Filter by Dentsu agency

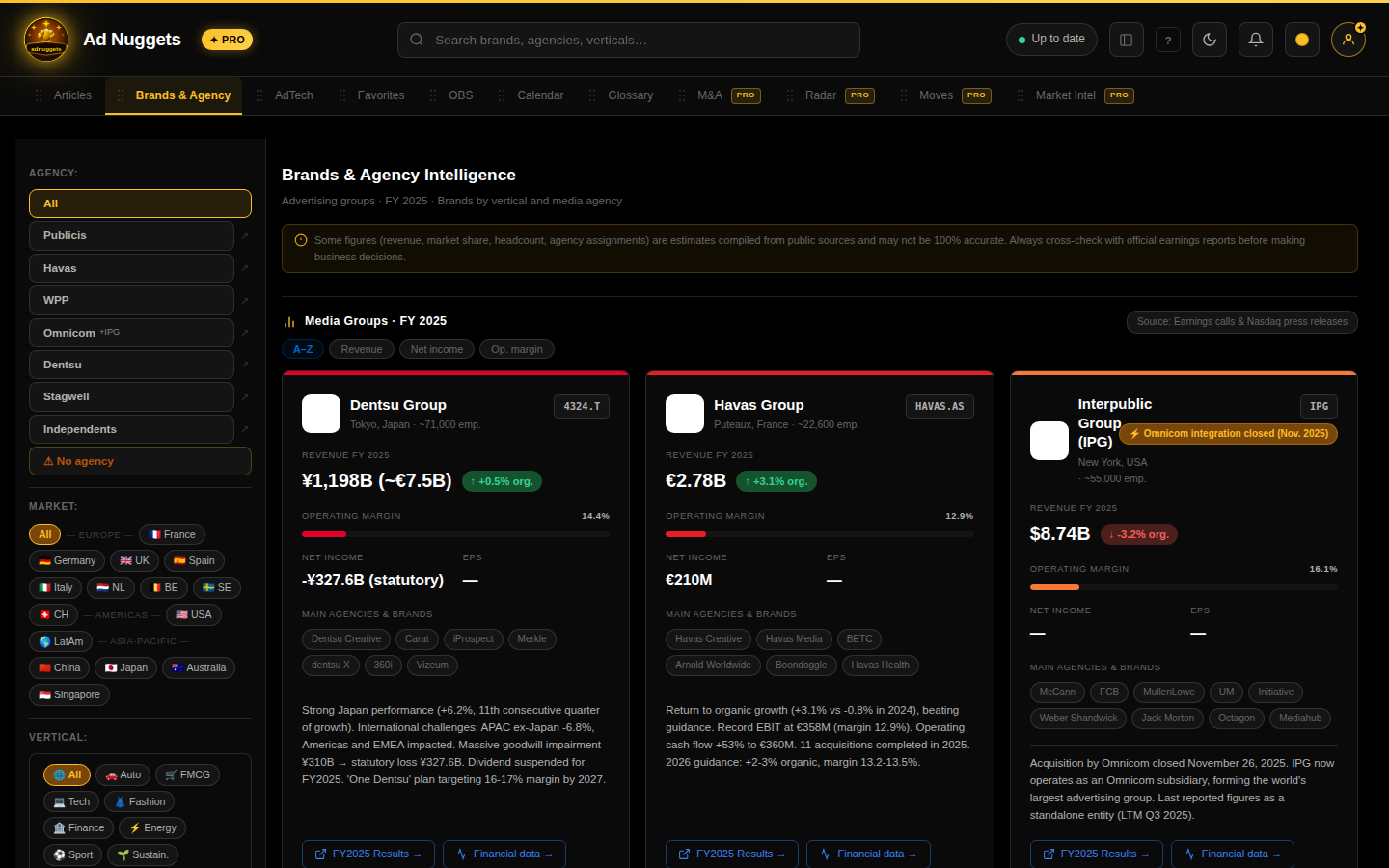click(x=131, y=365)
